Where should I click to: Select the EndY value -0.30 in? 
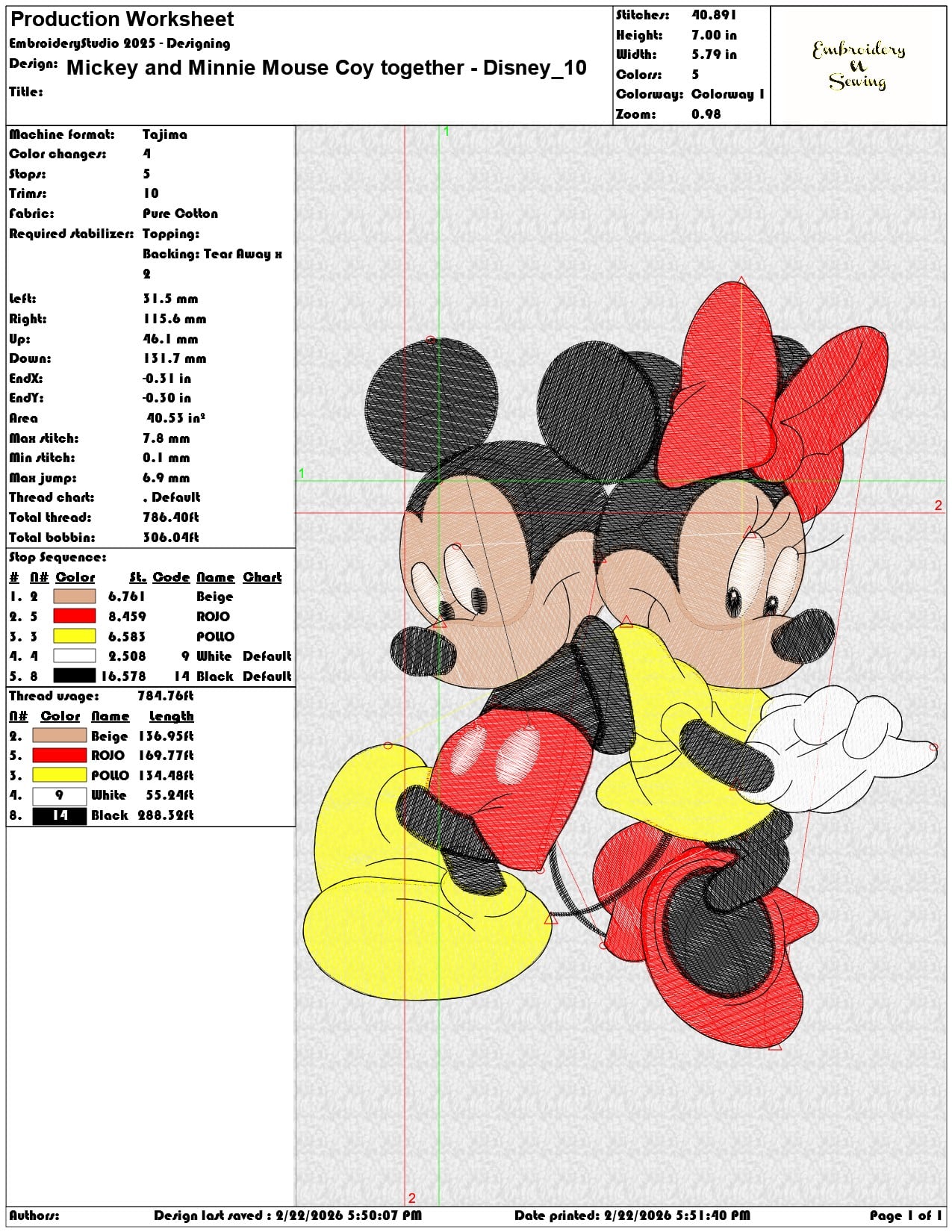[167, 398]
